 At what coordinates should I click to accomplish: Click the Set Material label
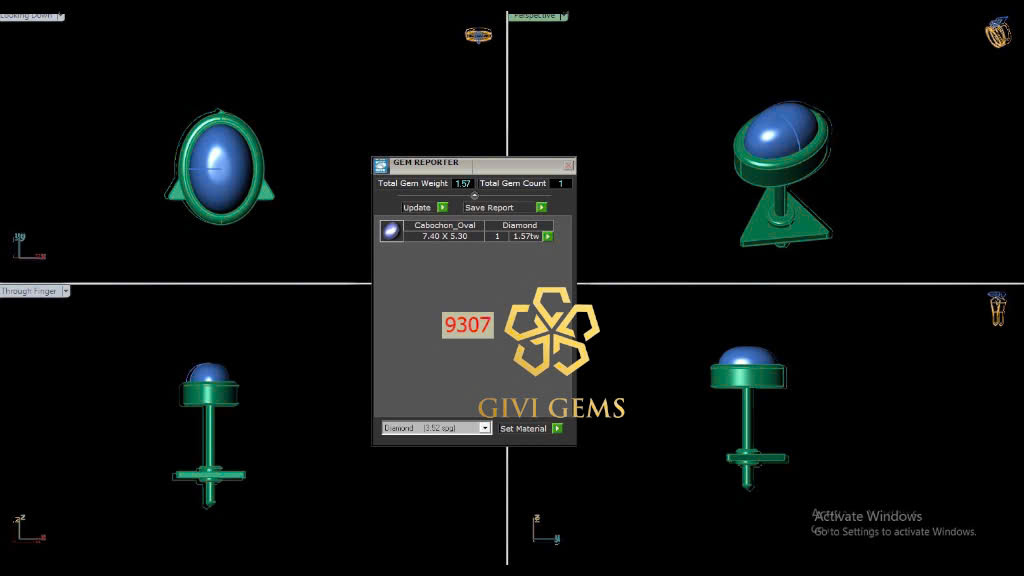pos(523,428)
